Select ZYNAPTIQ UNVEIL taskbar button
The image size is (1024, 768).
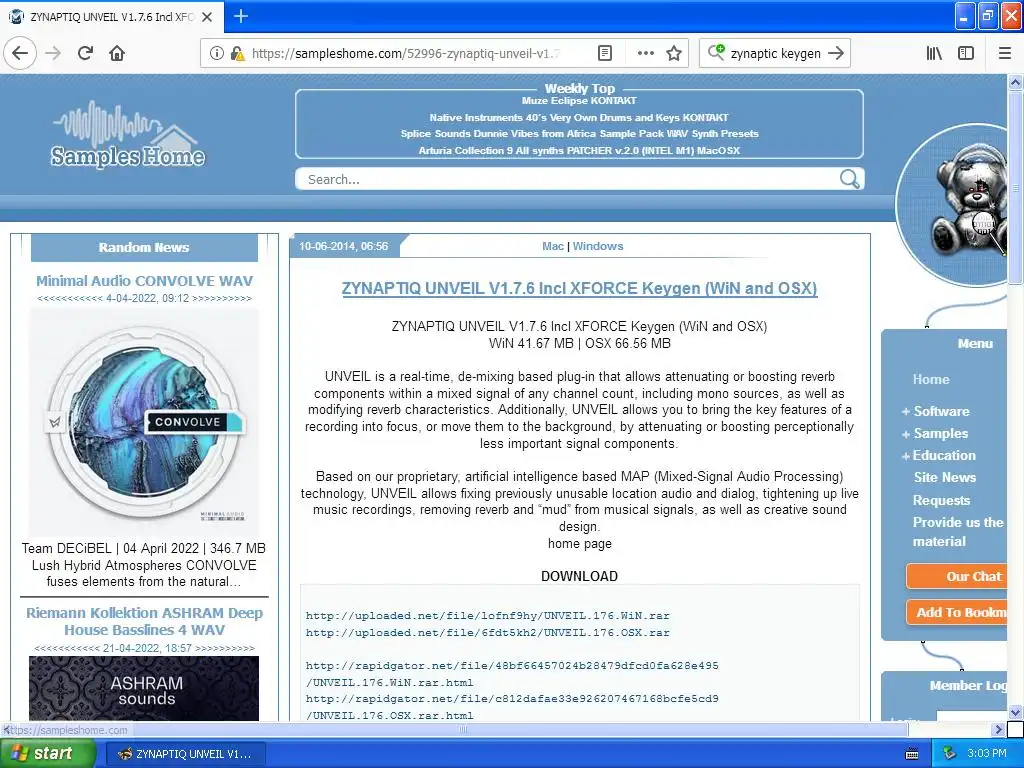pos(185,754)
